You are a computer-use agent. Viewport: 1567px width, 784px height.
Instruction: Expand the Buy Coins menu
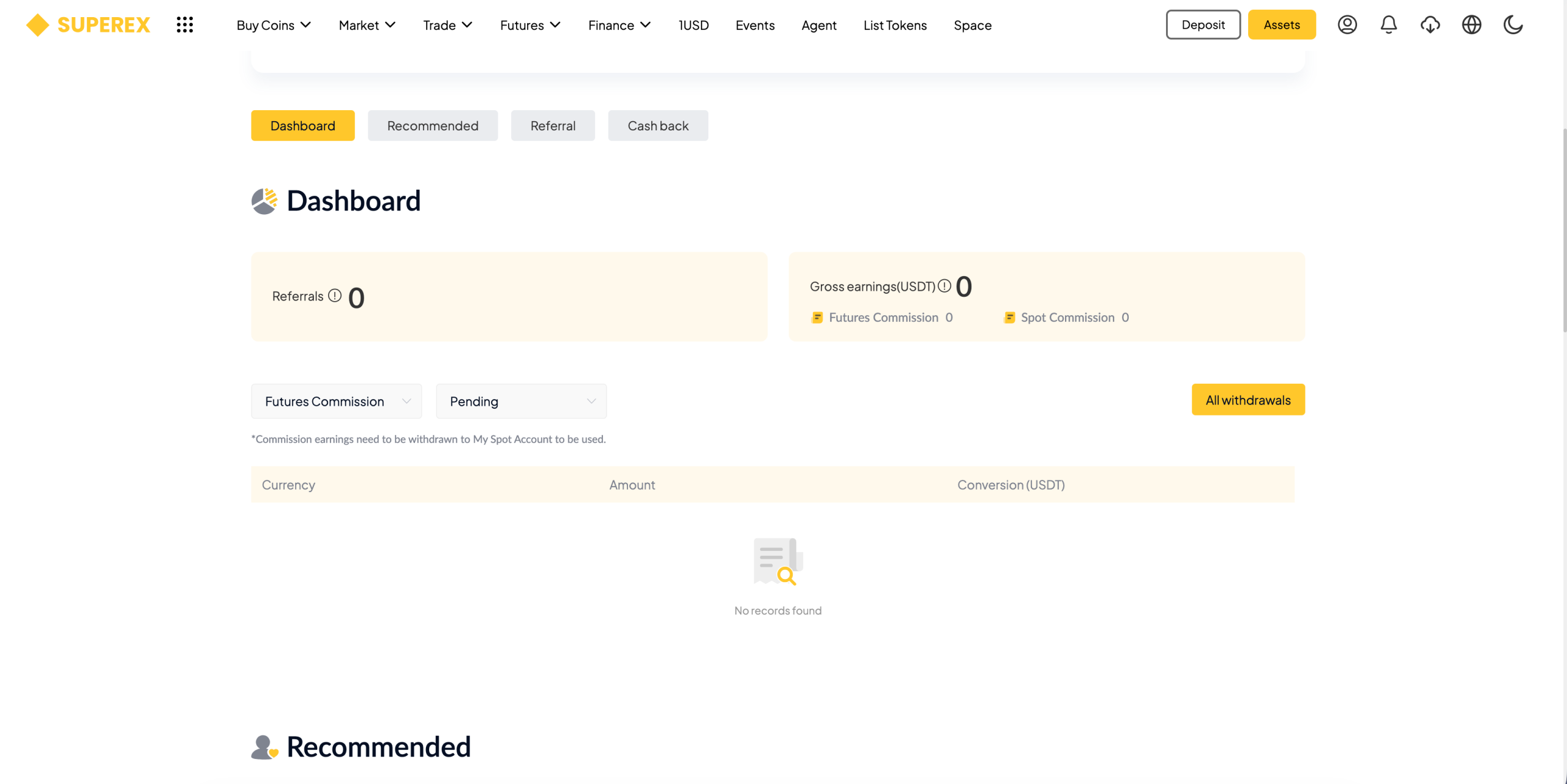(274, 25)
